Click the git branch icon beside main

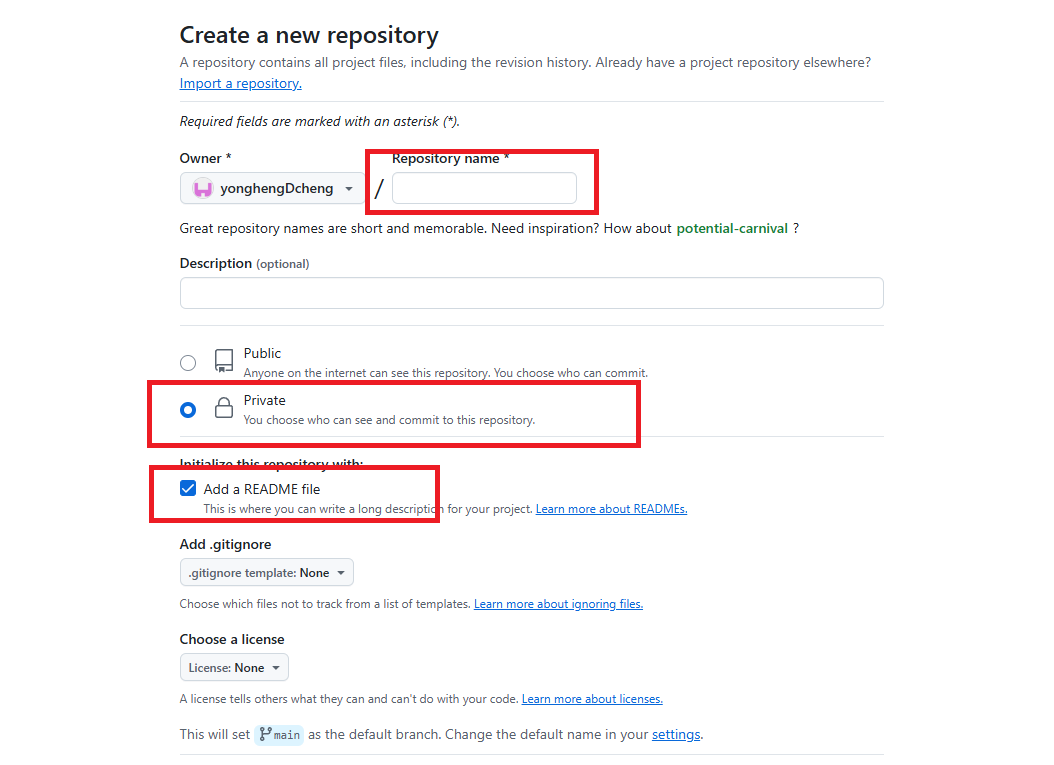[x=266, y=734]
